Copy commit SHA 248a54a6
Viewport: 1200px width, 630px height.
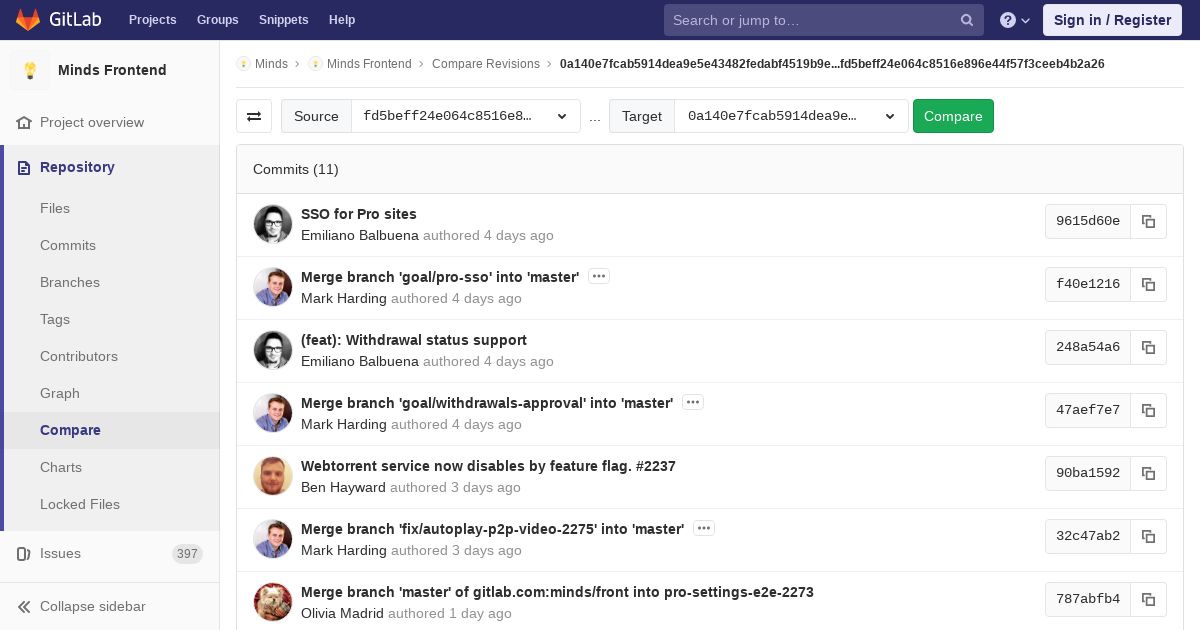[1148, 347]
